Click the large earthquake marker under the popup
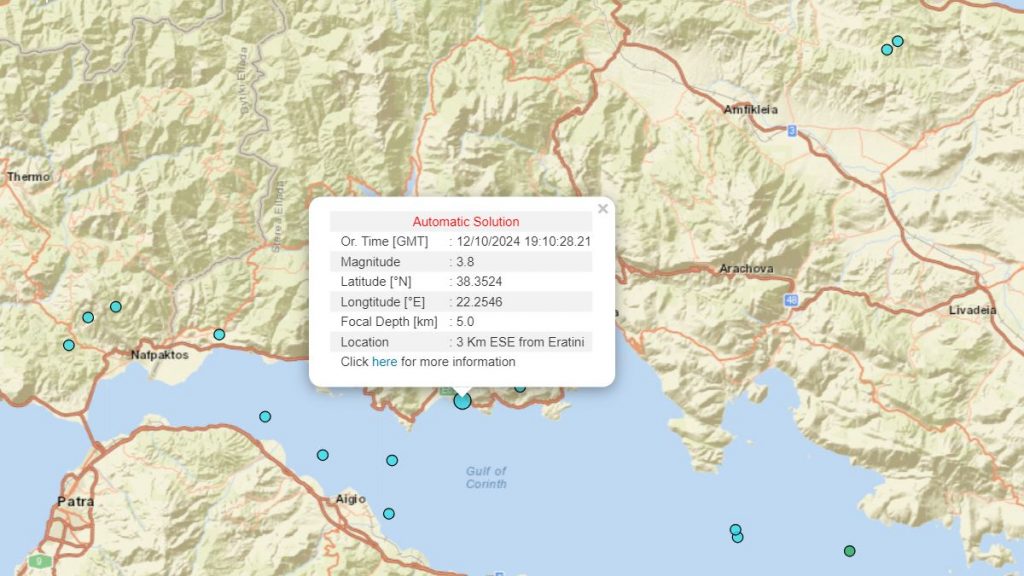The height and width of the screenshot is (576, 1024). [462, 401]
